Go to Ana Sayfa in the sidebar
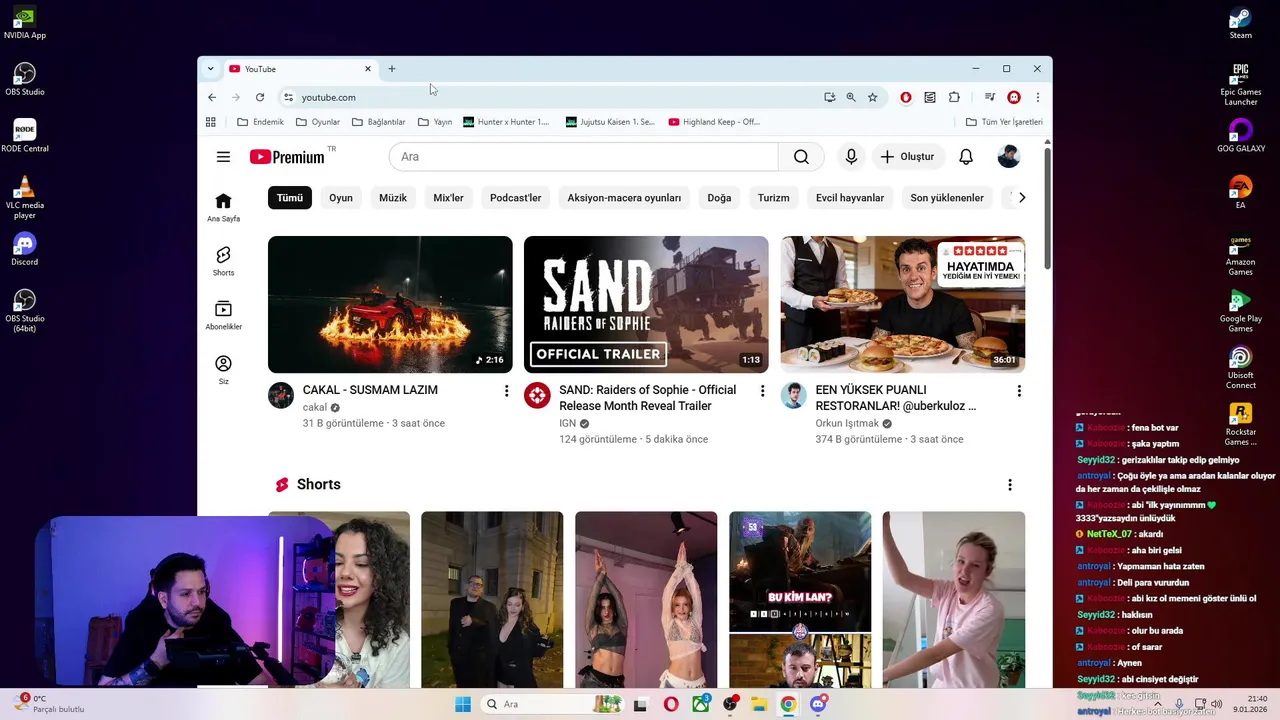The height and width of the screenshot is (720, 1280). [x=223, y=207]
